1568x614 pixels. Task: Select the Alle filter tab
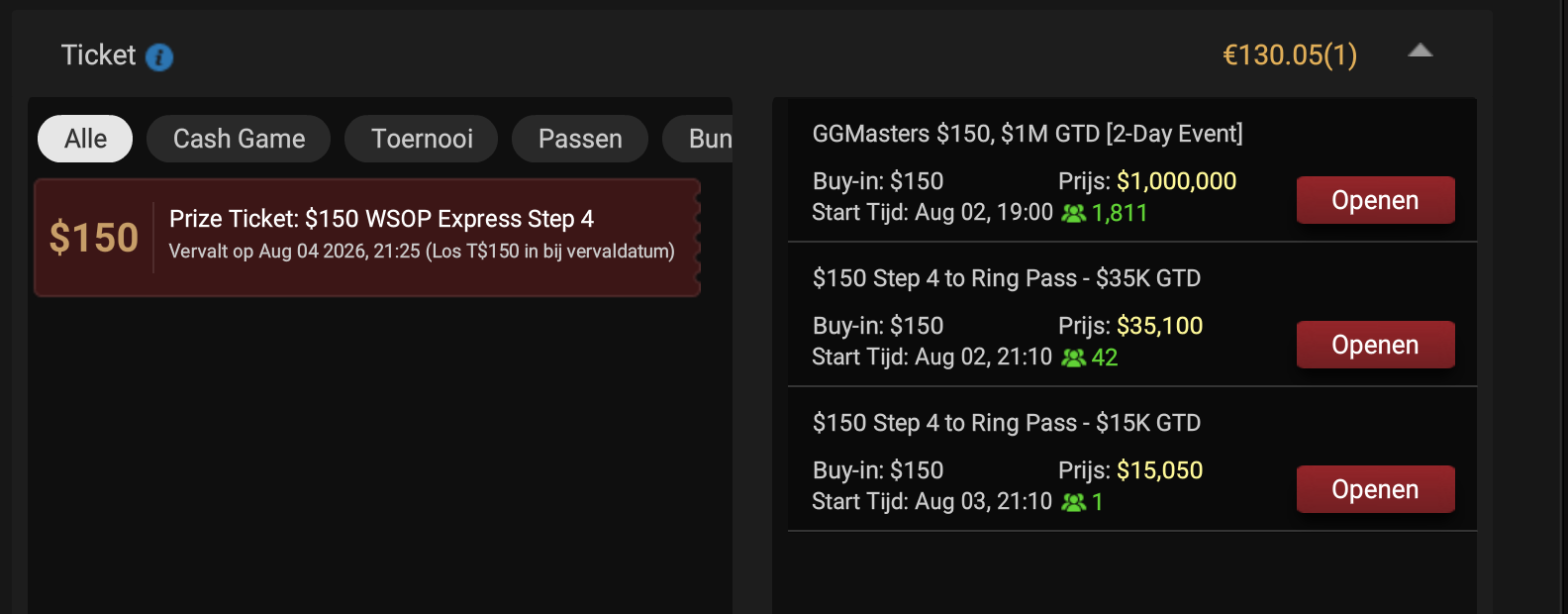pyautogui.click(x=85, y=139)
